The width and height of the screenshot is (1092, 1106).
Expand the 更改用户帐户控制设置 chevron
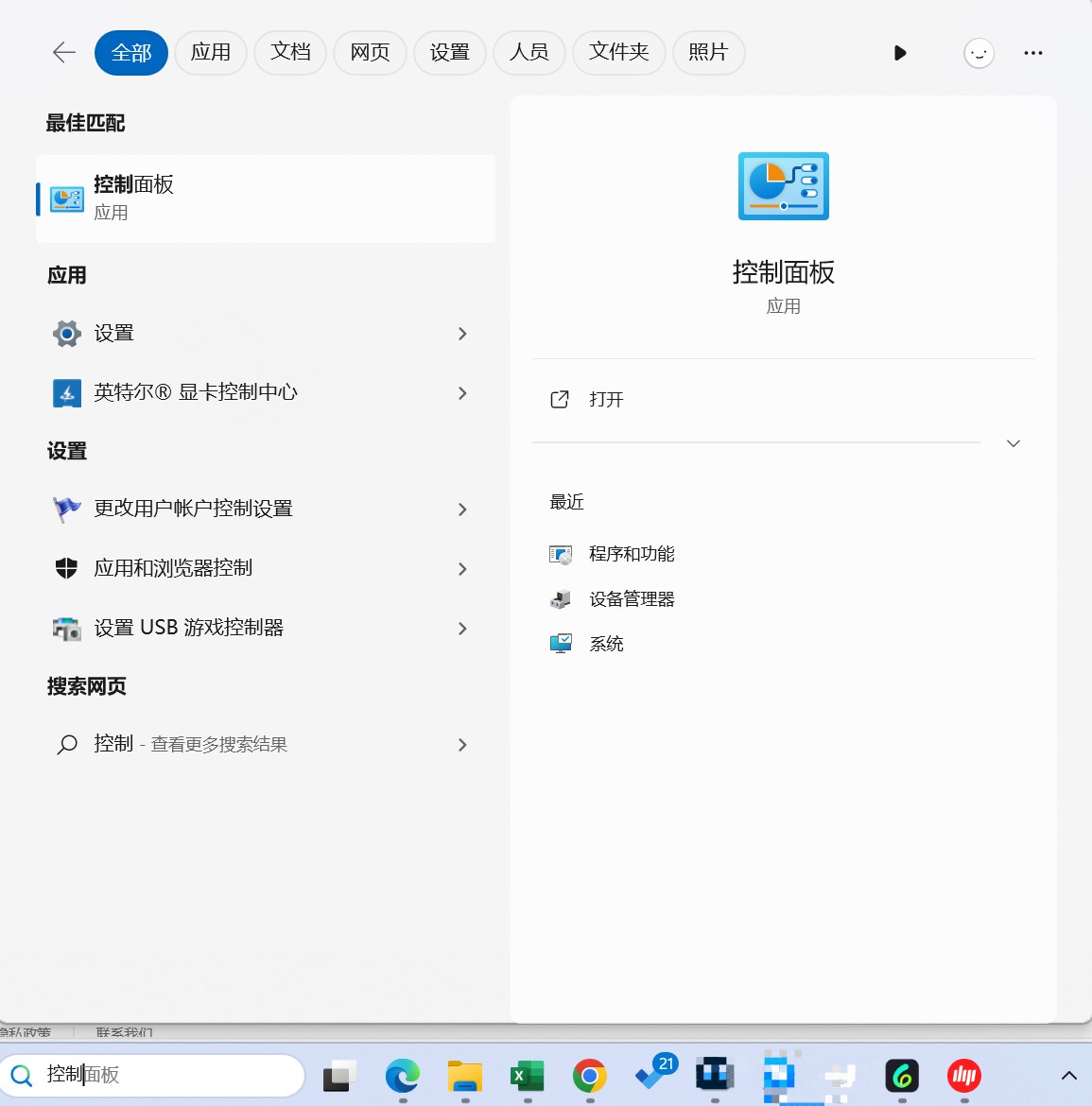pyautogui.click(x=462, y=510)
